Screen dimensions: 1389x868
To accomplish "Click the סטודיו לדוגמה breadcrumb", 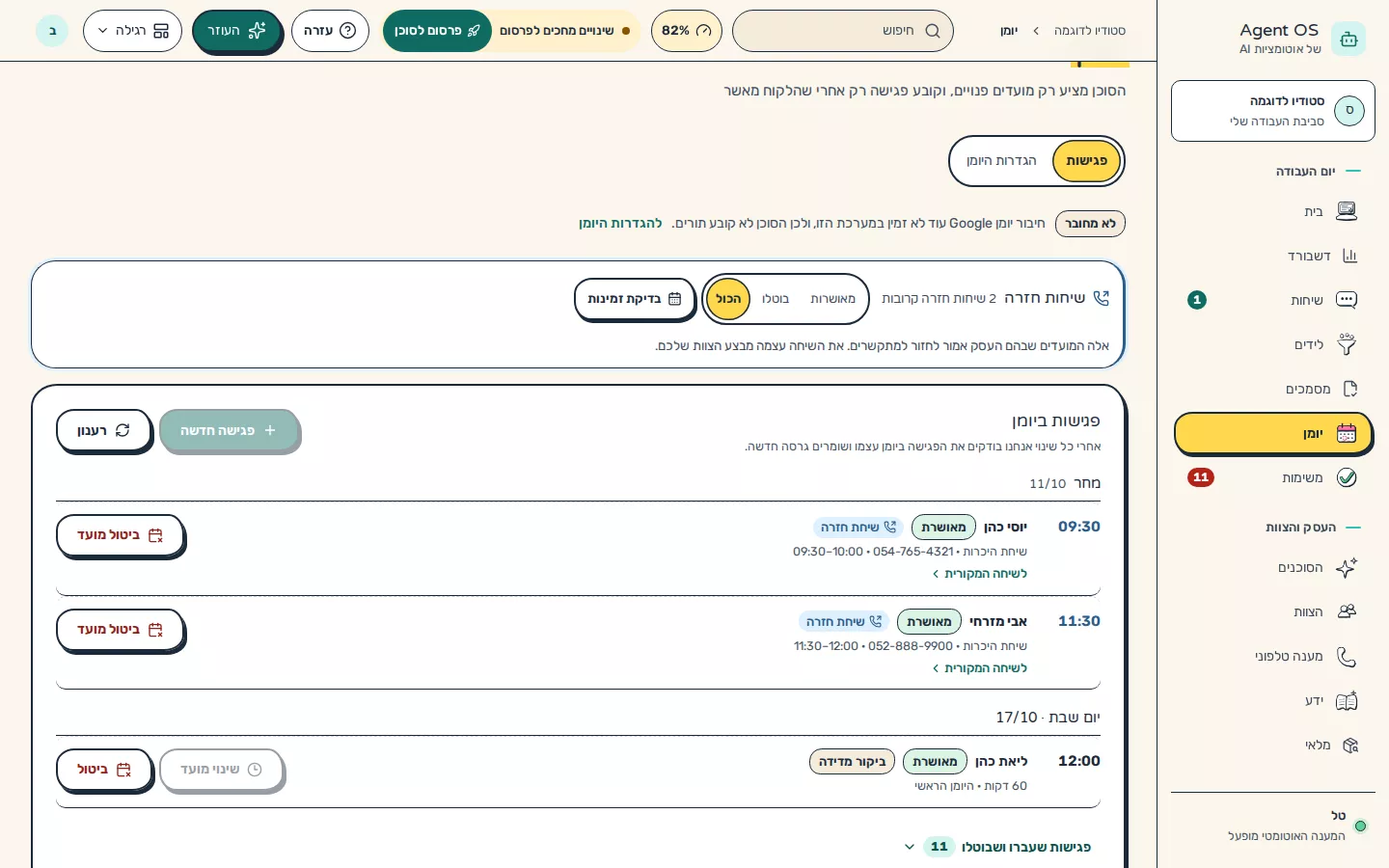I will click(x=1090, y=31).
